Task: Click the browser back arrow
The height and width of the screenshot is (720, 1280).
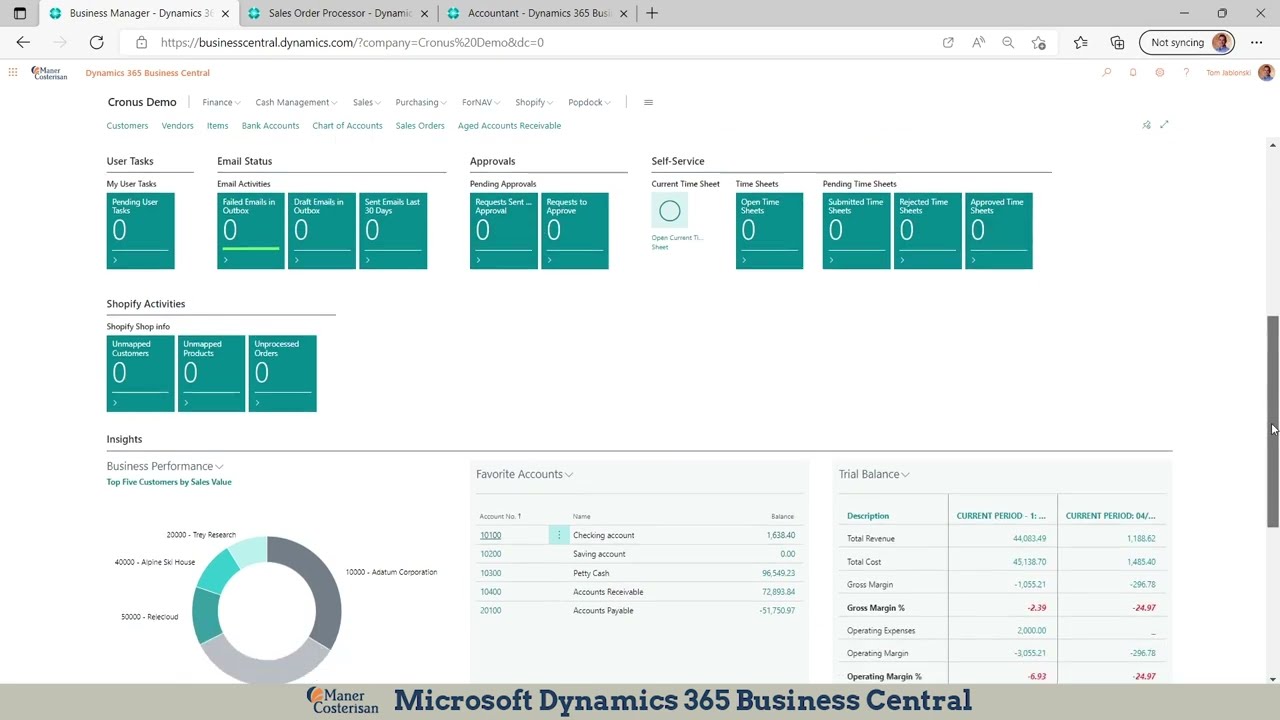Action: 23,42
